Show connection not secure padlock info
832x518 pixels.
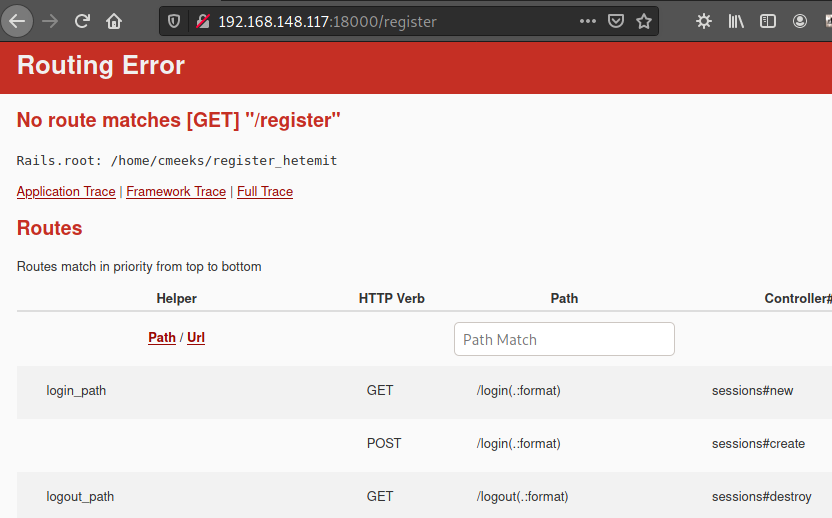(x=203, y=21)
